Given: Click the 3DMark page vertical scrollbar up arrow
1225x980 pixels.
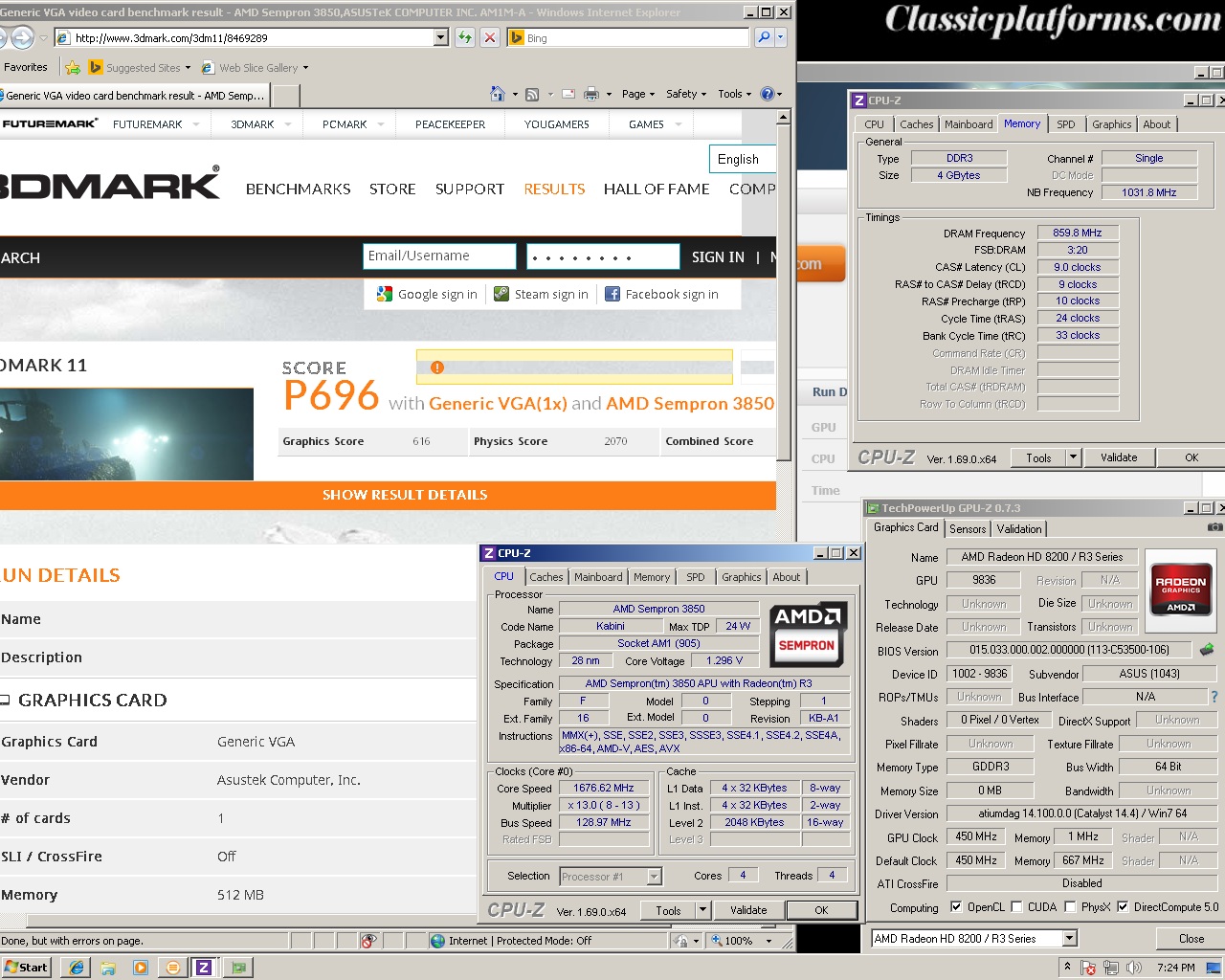Looking at the screenshot, I should pos(783,117).
